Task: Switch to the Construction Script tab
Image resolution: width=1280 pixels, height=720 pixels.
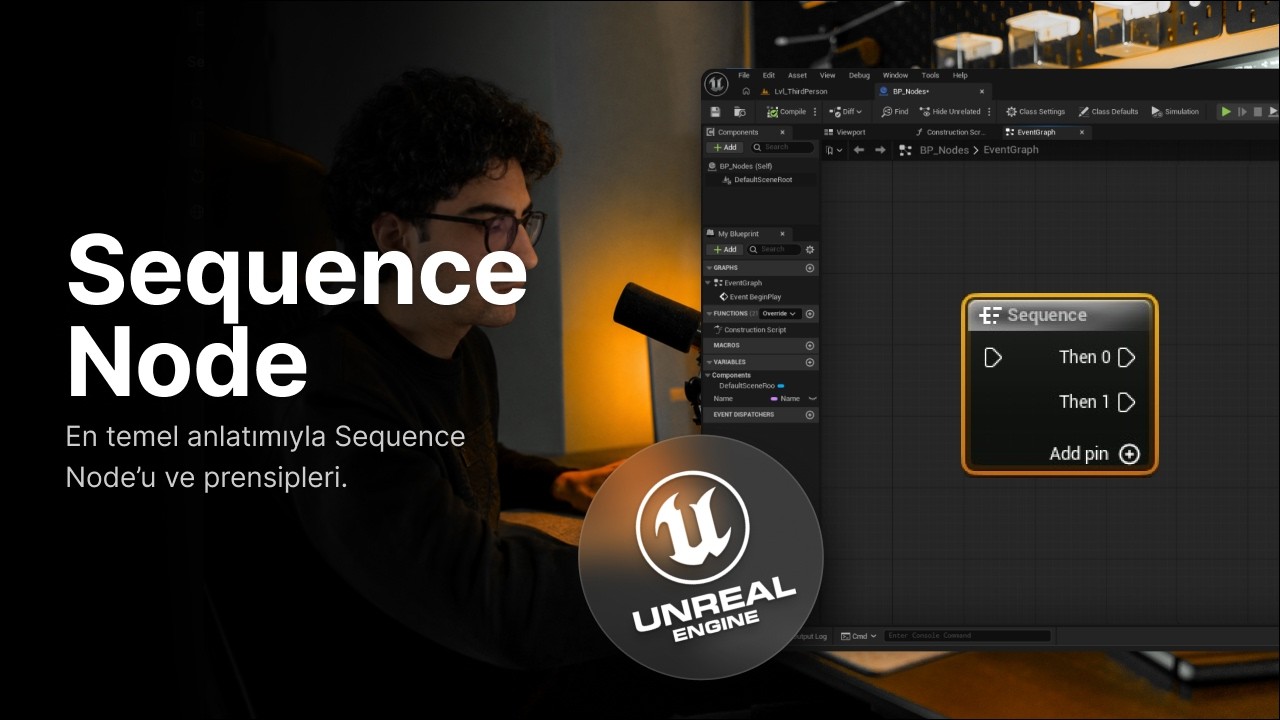Action: coord(950,132)
